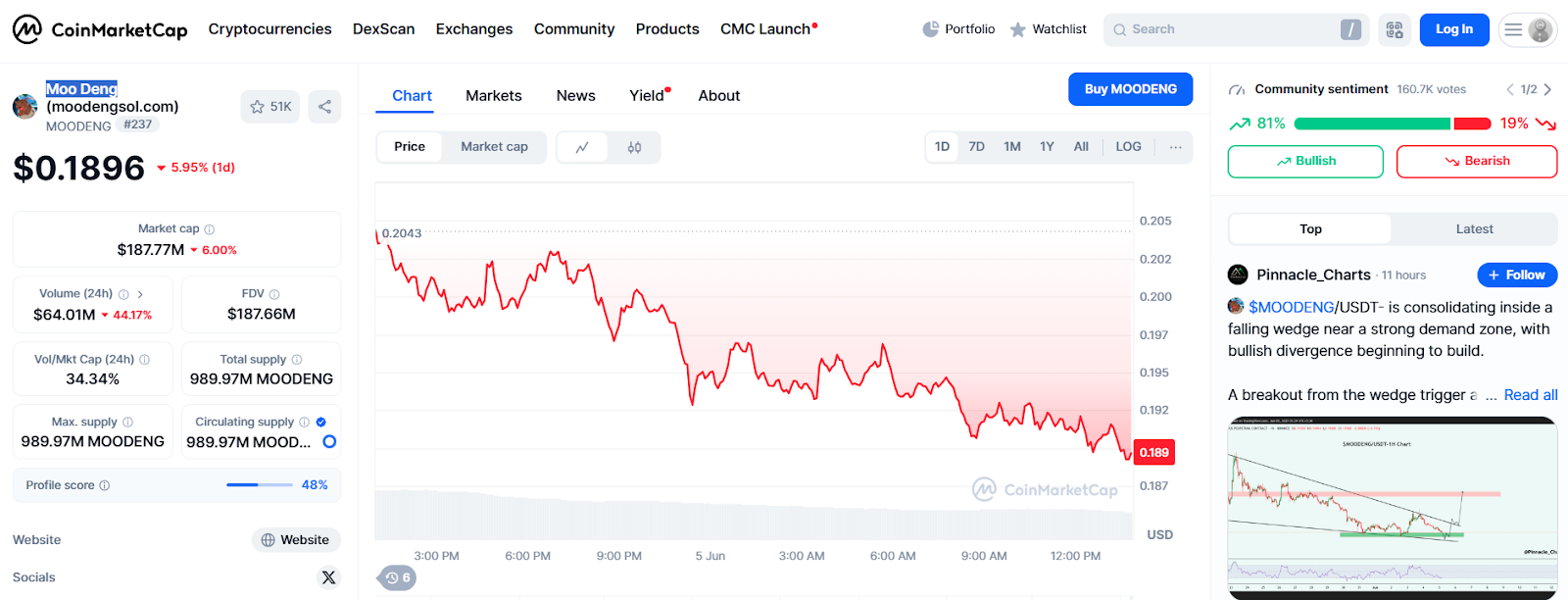Vote Bullish on community sentiment
1568x600 pixels.
click(1305, 162)
